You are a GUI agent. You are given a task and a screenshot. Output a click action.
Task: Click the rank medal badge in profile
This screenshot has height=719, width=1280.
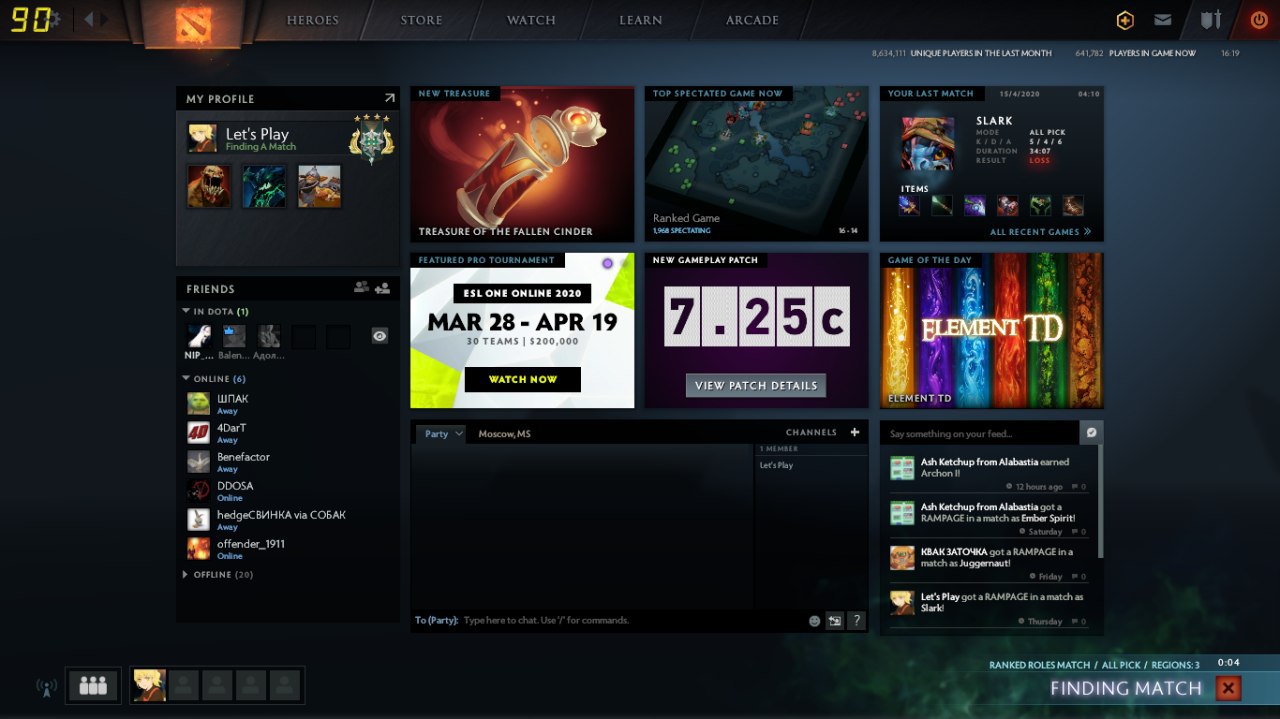click(371, 139)
